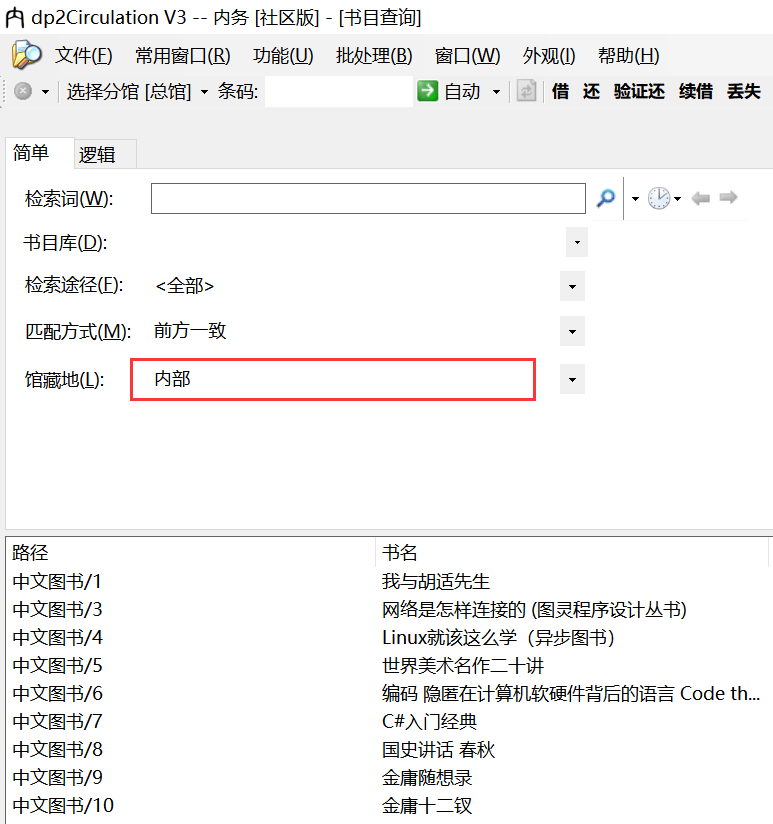Screen dimensions: 773x824
Task: Click the 检索途径 value <全部>
Action: tap(184, 286)
